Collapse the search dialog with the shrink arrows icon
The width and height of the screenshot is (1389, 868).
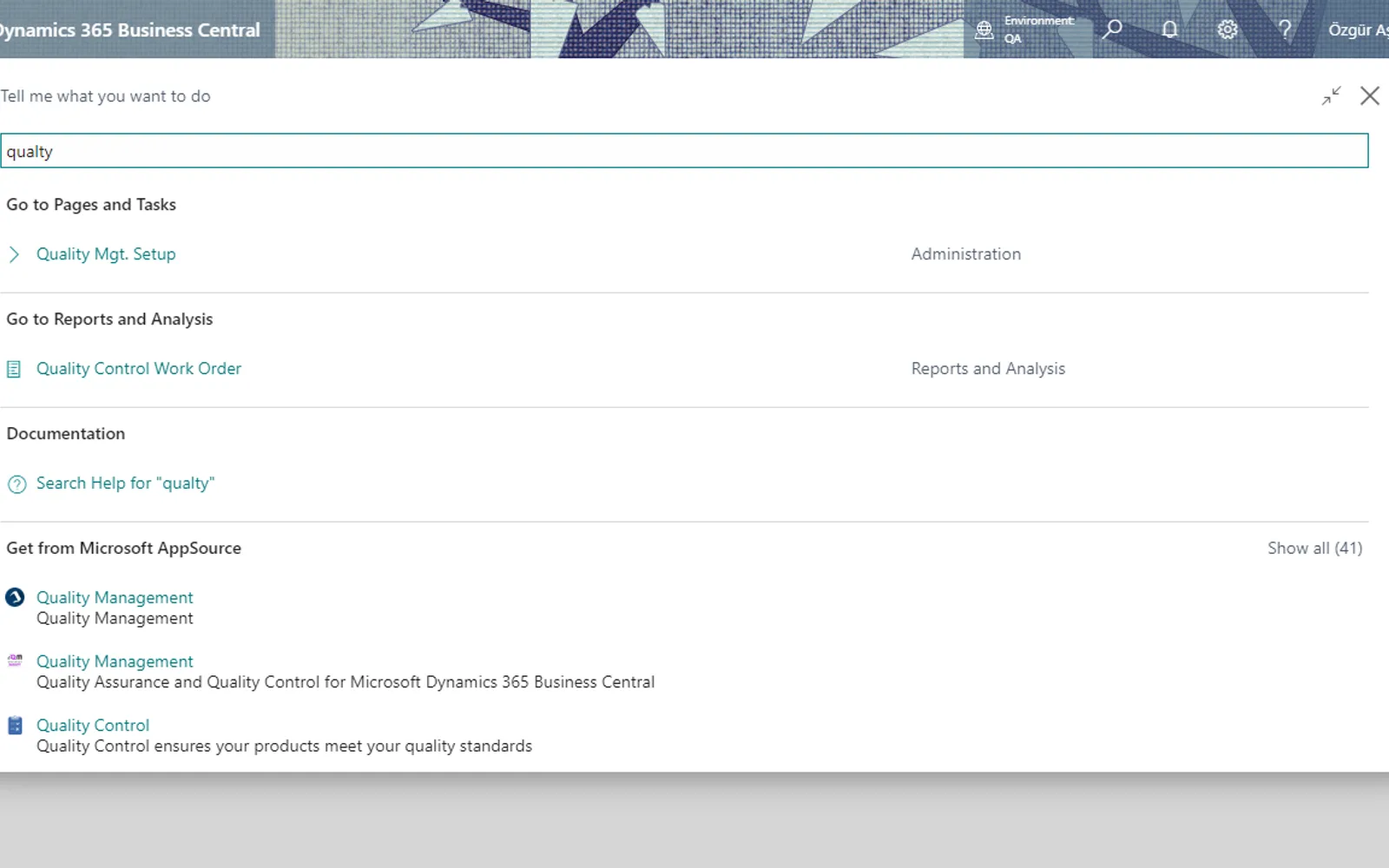point(1332,95)
